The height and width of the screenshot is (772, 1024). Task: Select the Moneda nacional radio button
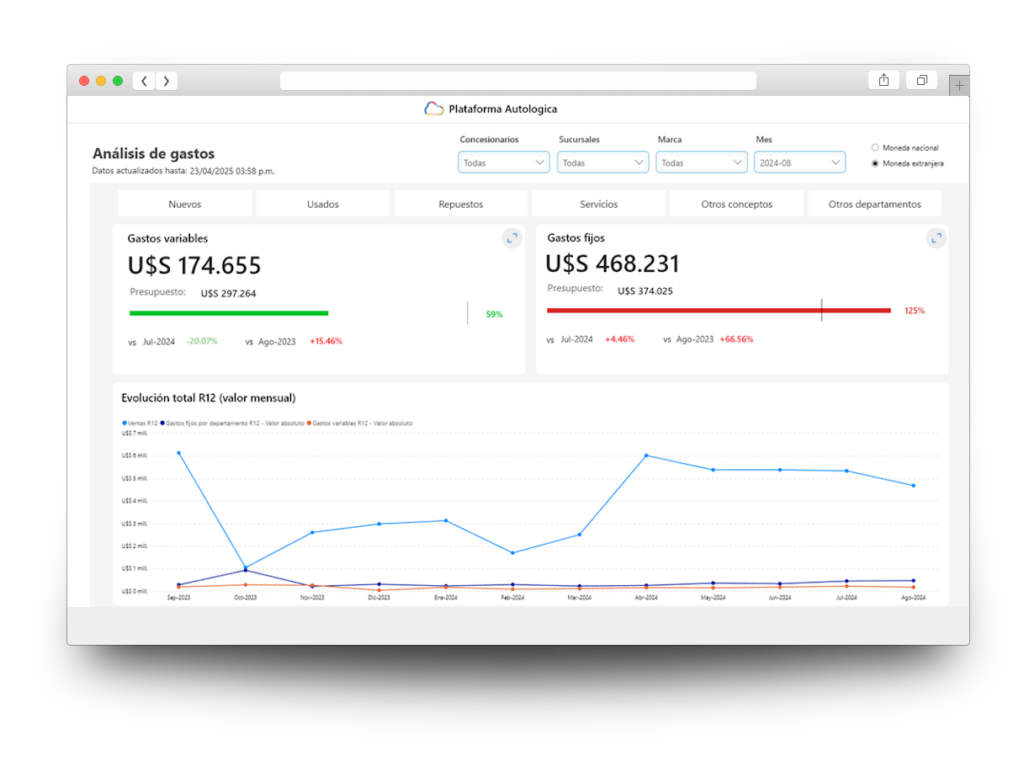click(x=875, y=148)
